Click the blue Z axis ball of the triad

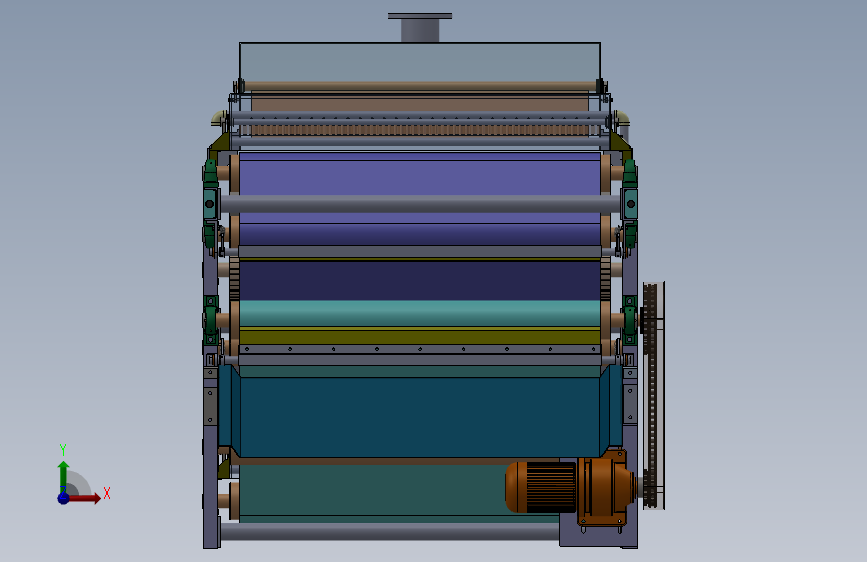(64, 498)
